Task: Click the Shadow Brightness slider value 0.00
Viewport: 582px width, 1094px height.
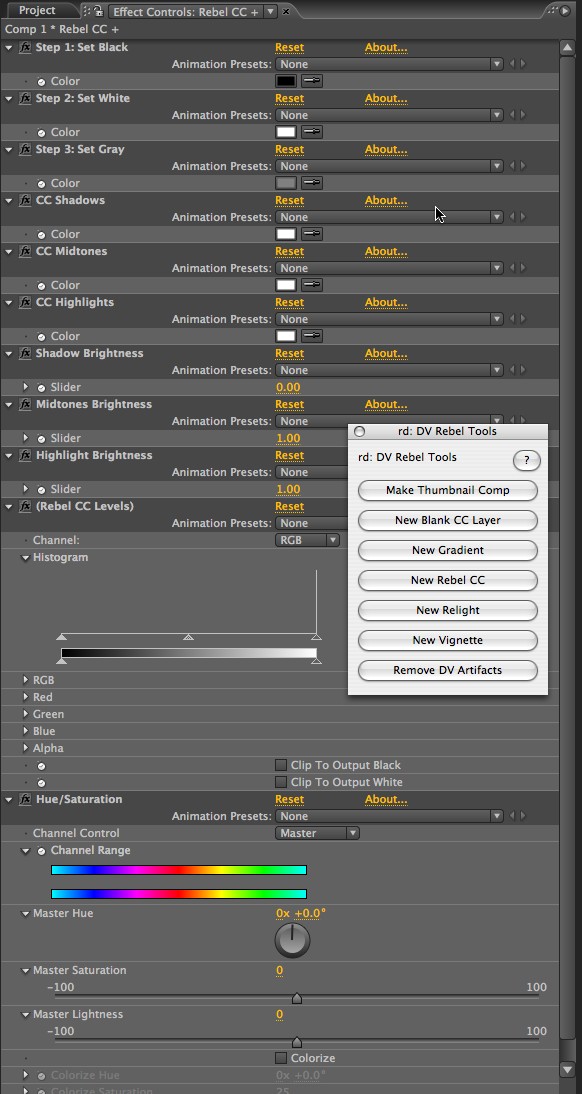Action: 288,387
